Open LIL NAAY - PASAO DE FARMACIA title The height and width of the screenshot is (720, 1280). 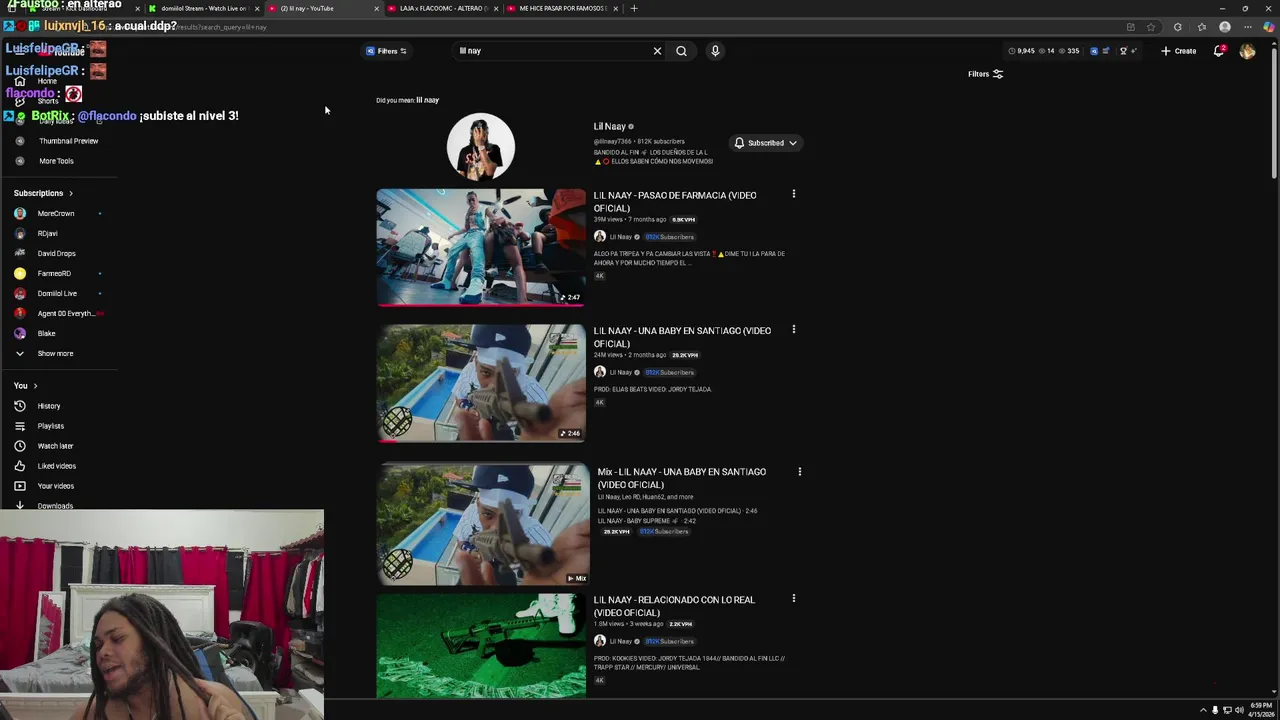(675, 202)
